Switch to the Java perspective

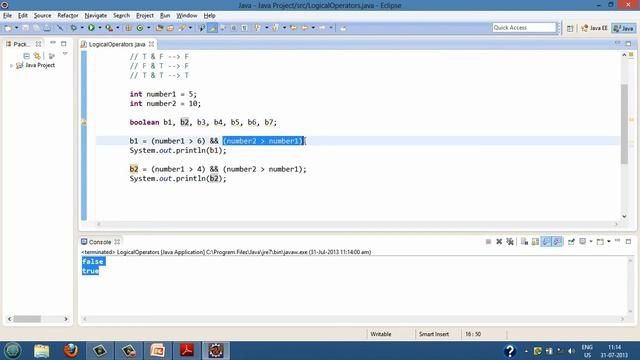[624, 28]
